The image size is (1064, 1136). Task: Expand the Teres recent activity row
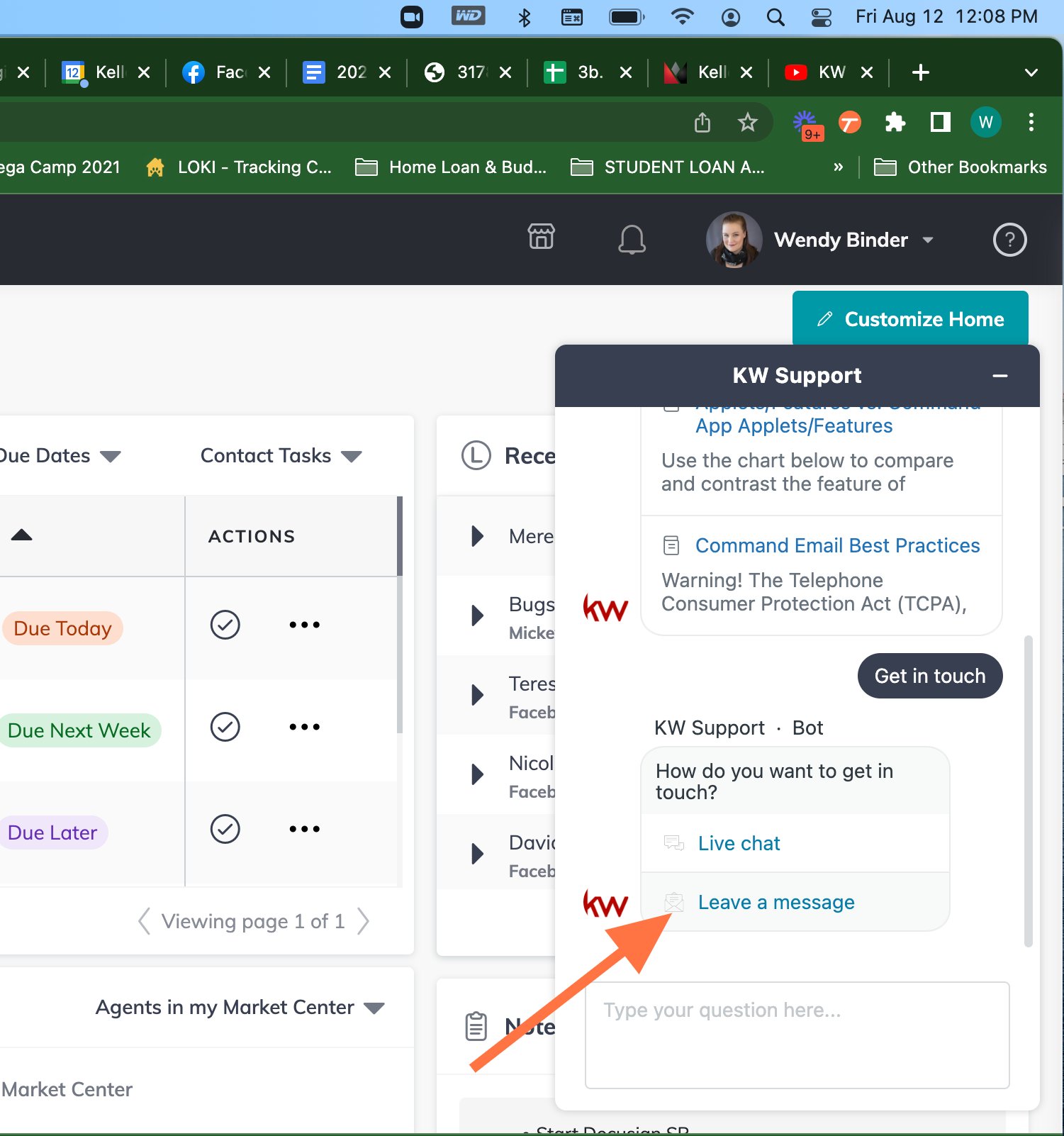[477, 695]
